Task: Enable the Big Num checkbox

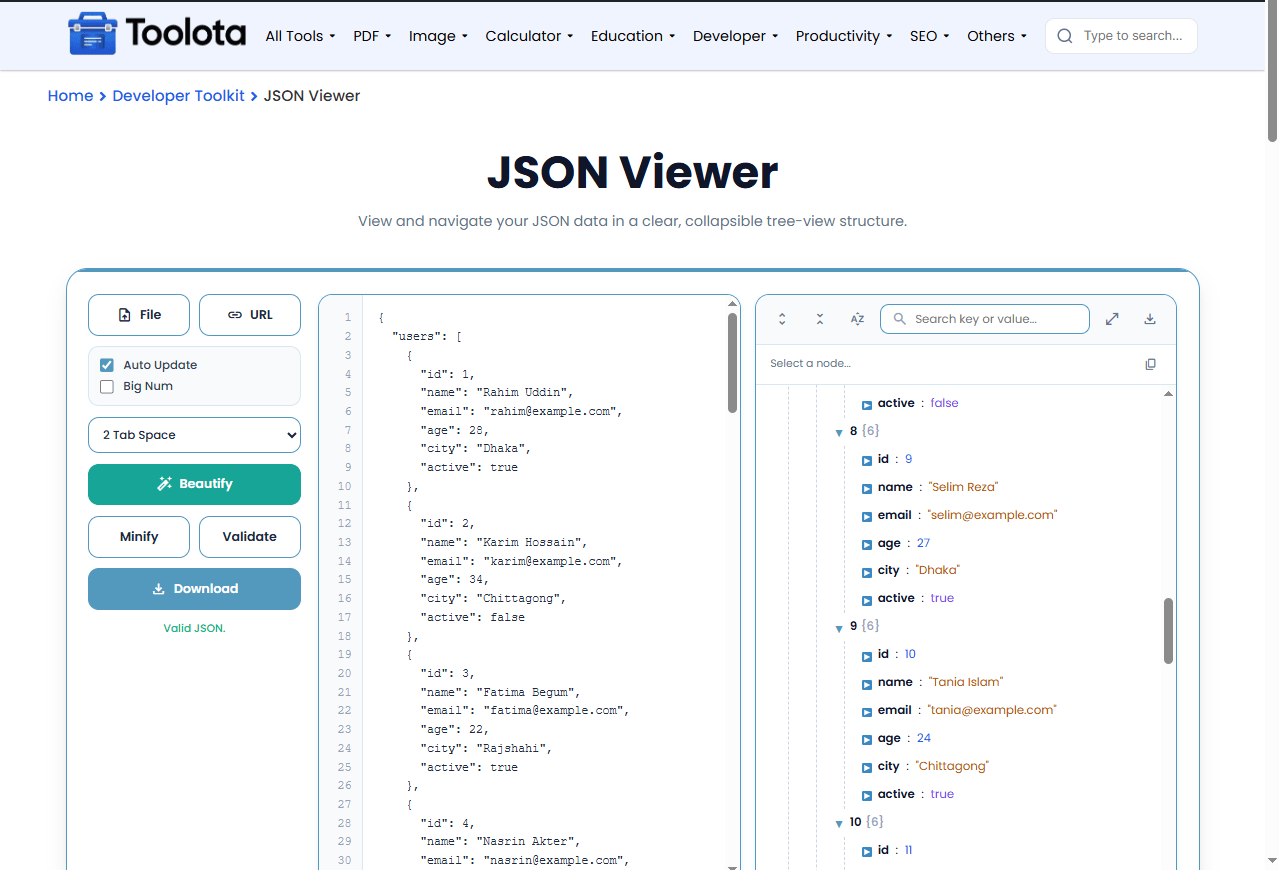Action: [x=107, y=386]
